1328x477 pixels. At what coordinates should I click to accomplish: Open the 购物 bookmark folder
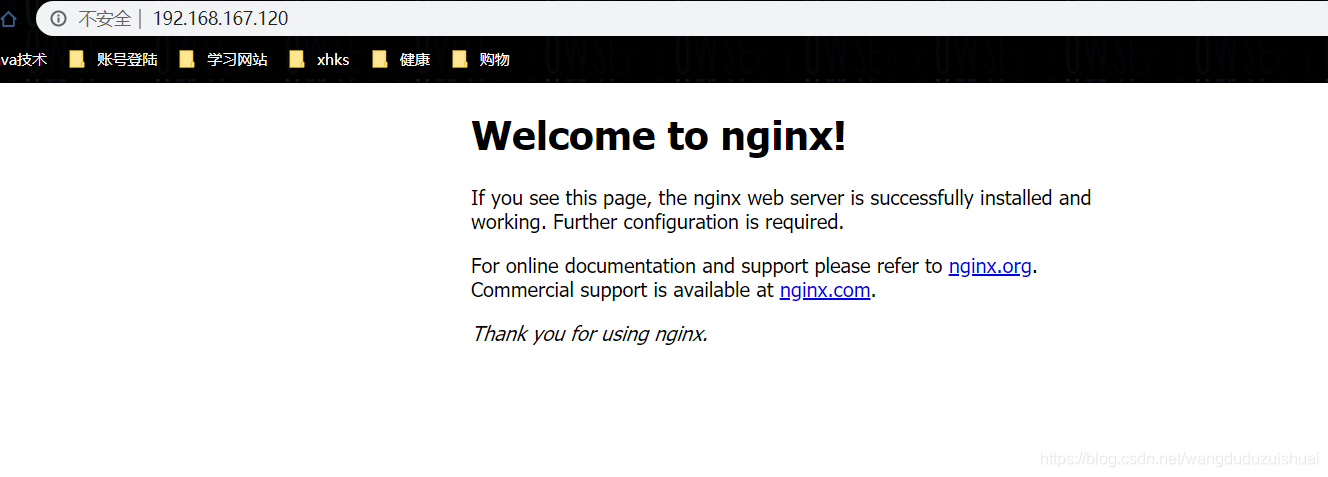[481, 59]
